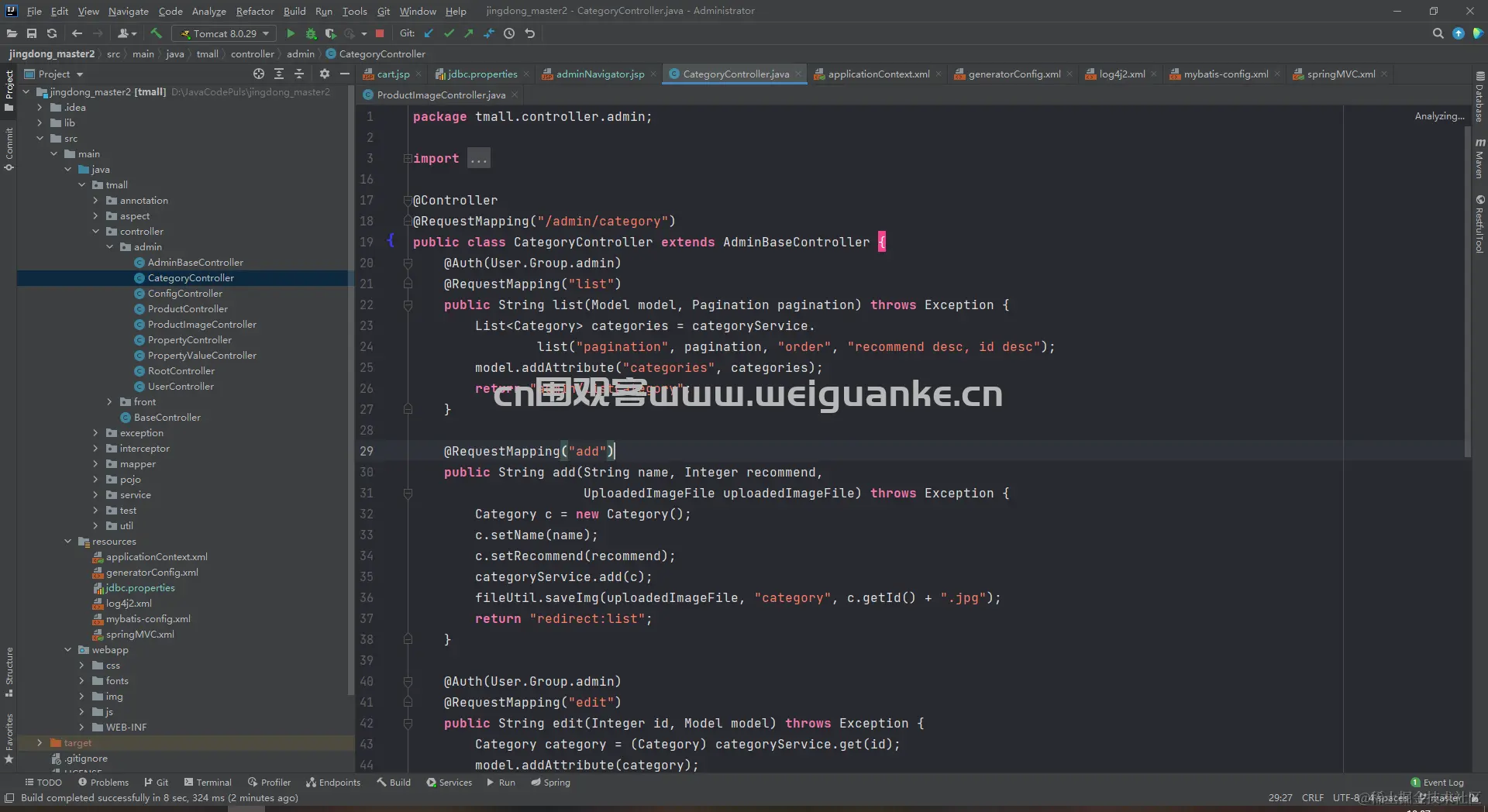The height and width of the screenshot is (812, 1488).
Task: Expand the service package
Action: click(95, 495)
